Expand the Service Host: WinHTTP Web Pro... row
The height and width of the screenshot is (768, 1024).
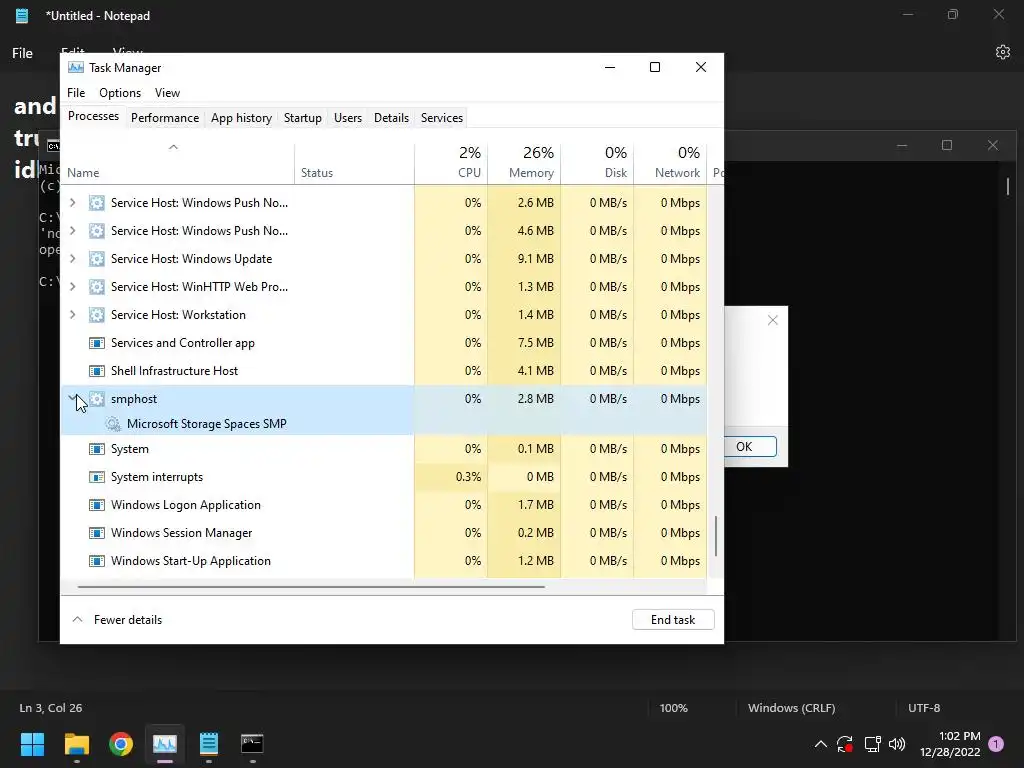72,287
